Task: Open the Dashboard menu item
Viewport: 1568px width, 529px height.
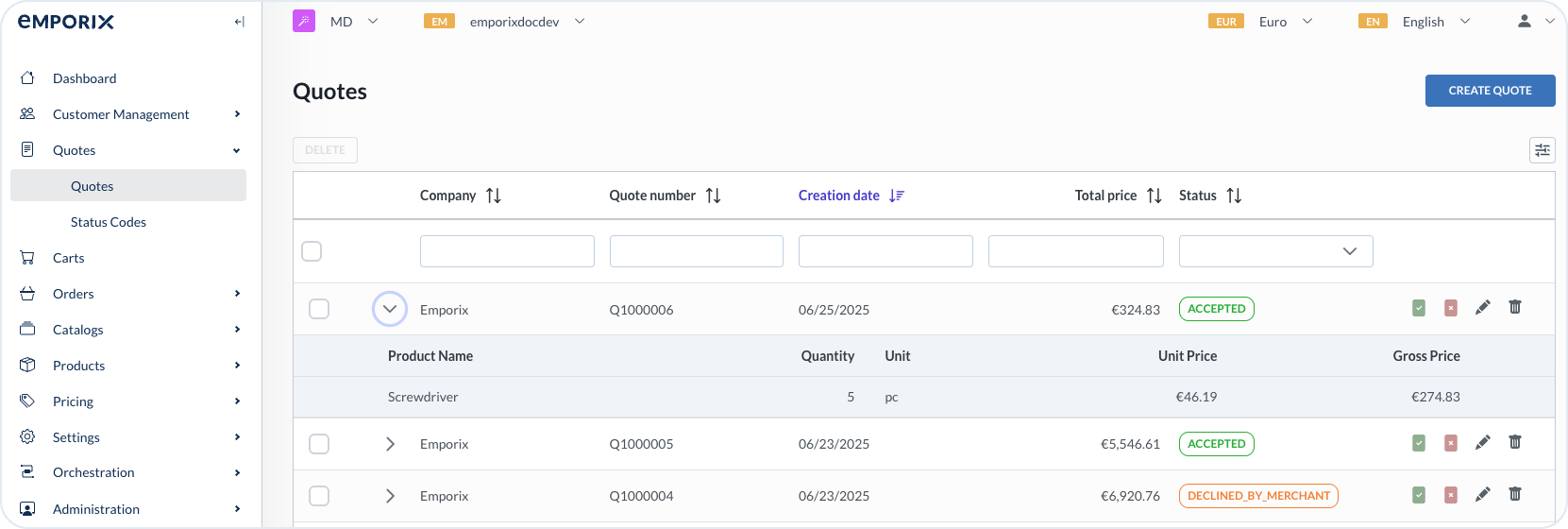Action: [84, 78]
